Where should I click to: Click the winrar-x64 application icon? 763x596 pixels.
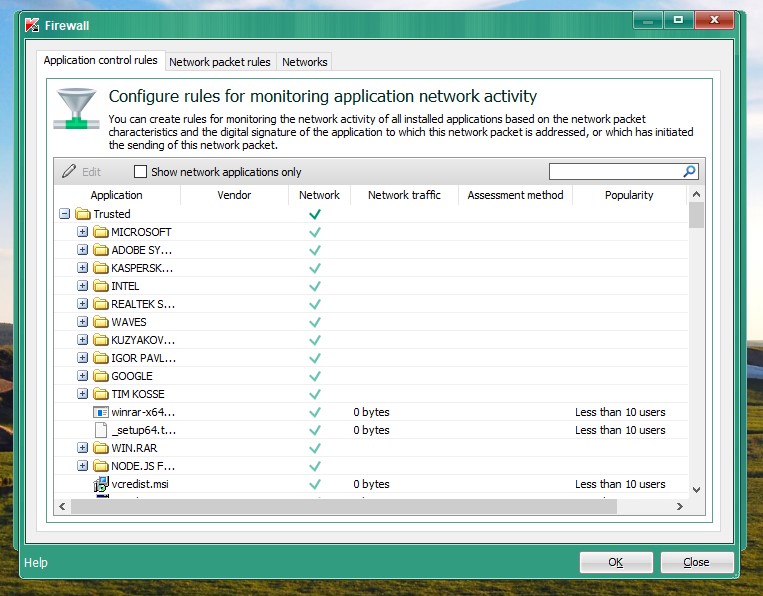(x=101, y=412)
